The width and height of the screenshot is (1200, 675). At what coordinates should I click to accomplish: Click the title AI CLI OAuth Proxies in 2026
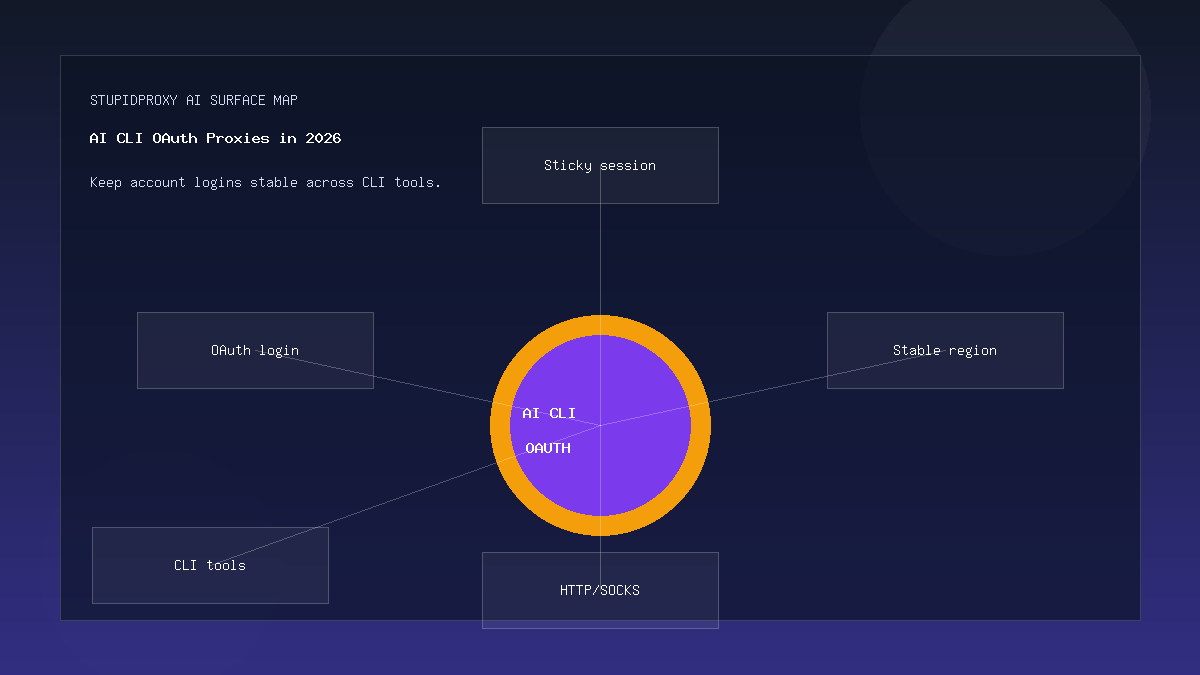point(215,138)
